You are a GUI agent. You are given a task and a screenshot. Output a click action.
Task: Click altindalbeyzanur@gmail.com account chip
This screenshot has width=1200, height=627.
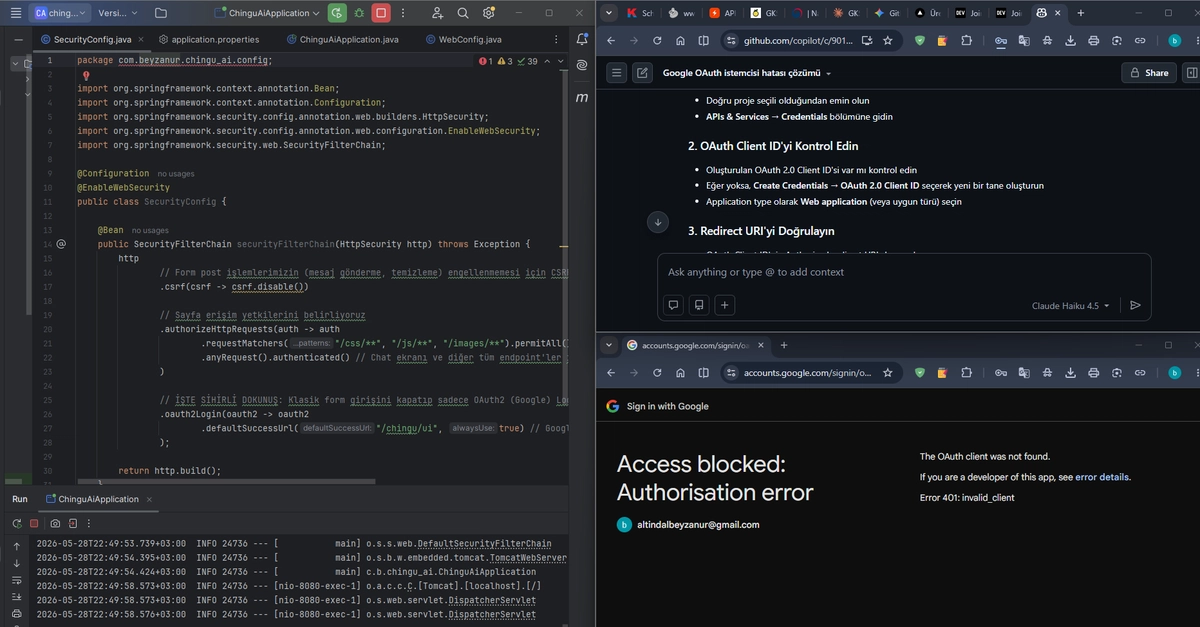pos(688,524)
